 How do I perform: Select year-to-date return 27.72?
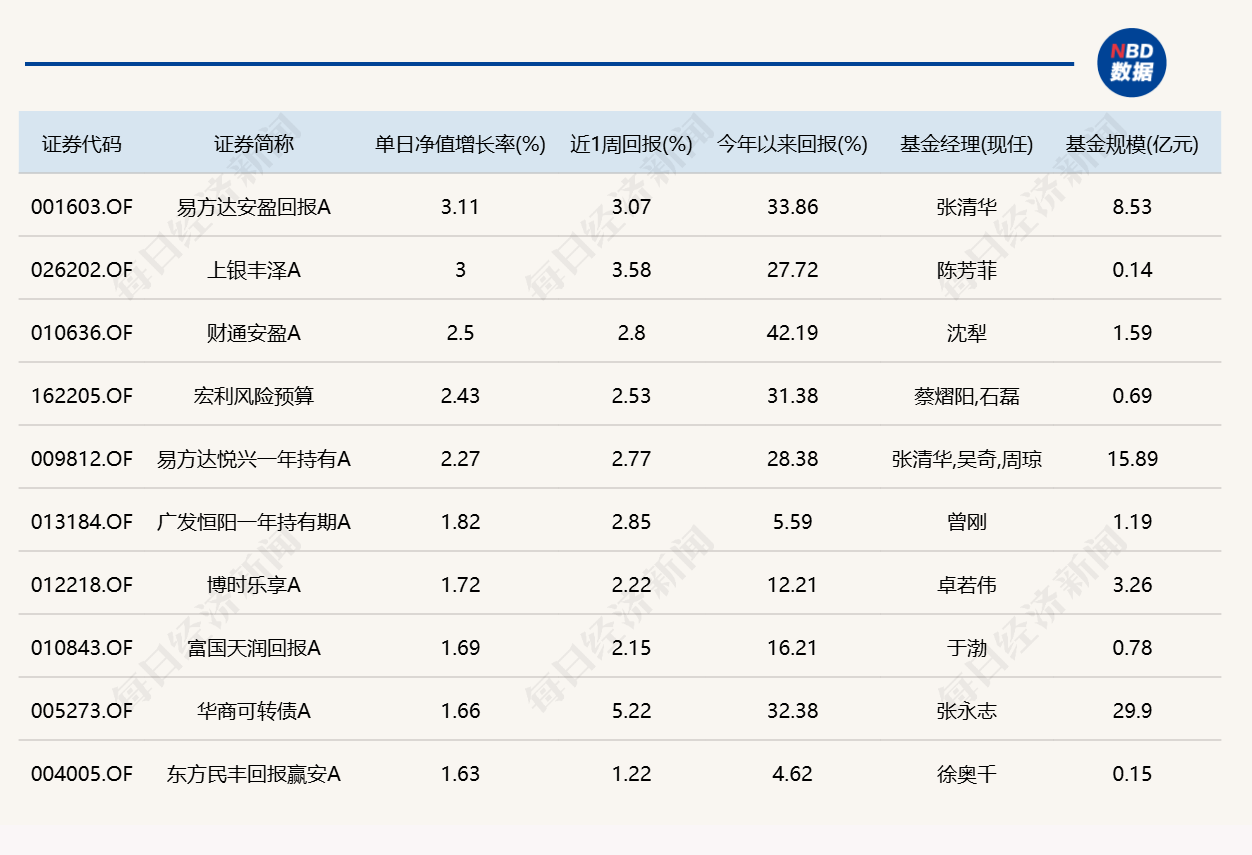tap(792, 270)
